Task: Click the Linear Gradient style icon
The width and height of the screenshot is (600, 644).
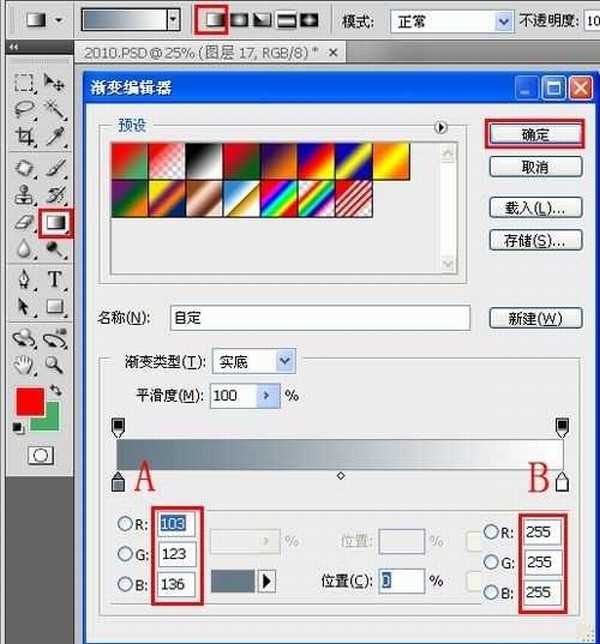Action: [x=215, y=19]
